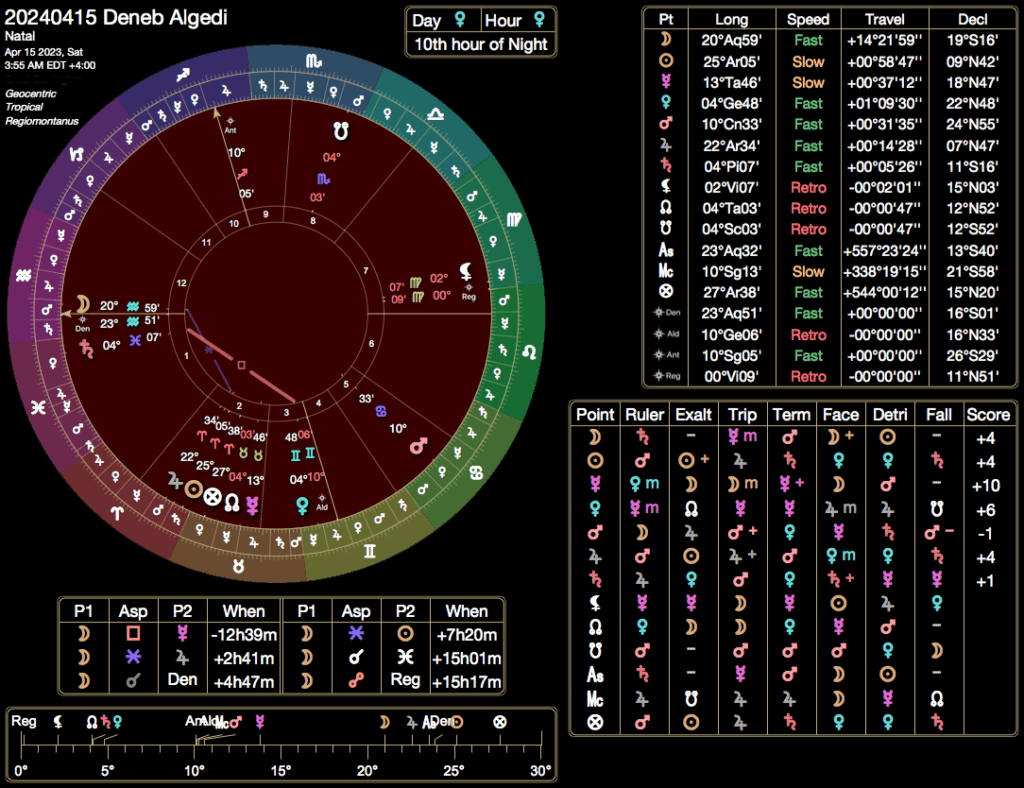Click the Tropical zodiac label
Image resolution: width=1024 pixels, height=788 pixels.
pos(24,107)
